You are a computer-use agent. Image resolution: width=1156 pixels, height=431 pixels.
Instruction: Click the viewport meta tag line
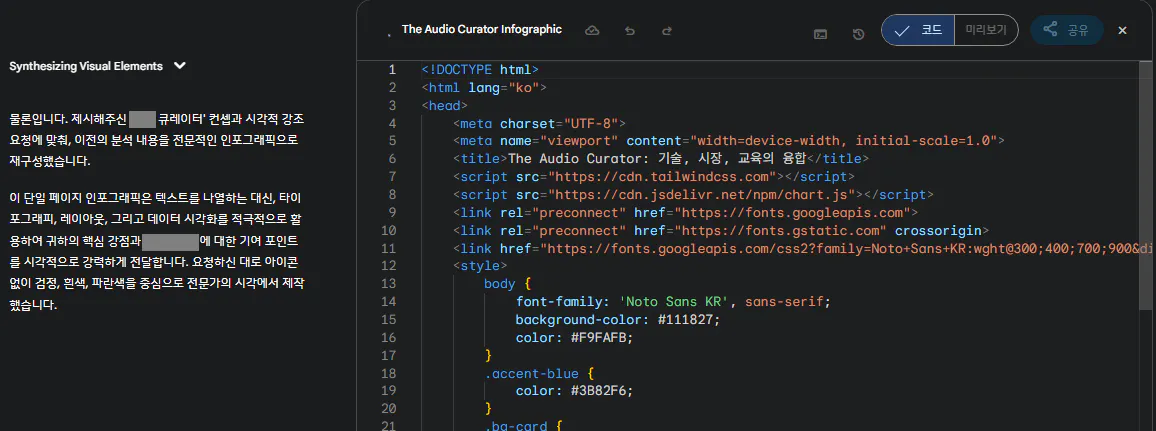(x=729, y=141)
